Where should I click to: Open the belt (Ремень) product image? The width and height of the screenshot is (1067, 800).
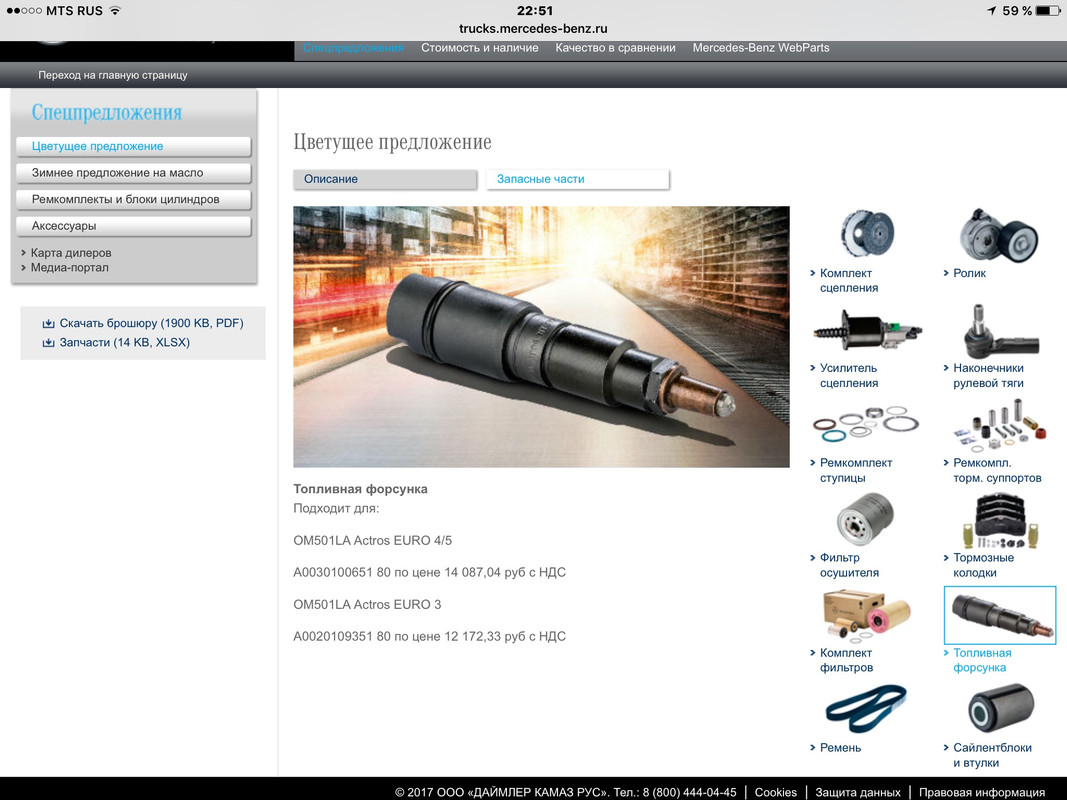[866, 709]
